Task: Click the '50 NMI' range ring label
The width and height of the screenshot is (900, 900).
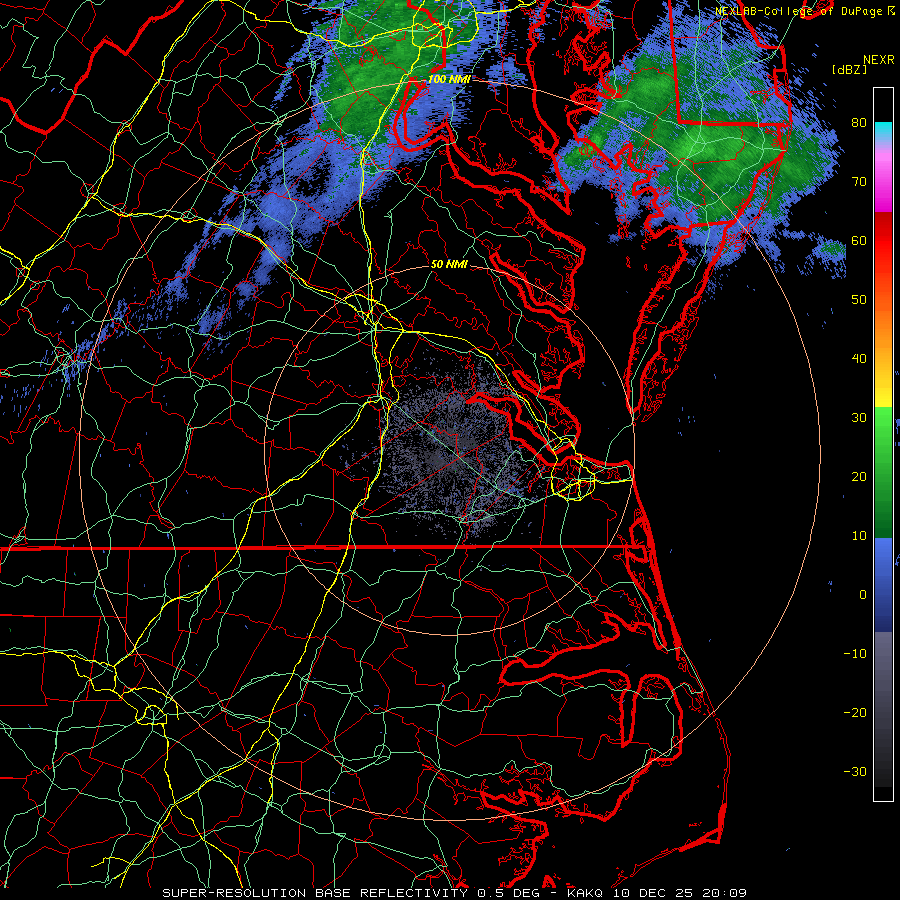Action: (x=449, y=264)
